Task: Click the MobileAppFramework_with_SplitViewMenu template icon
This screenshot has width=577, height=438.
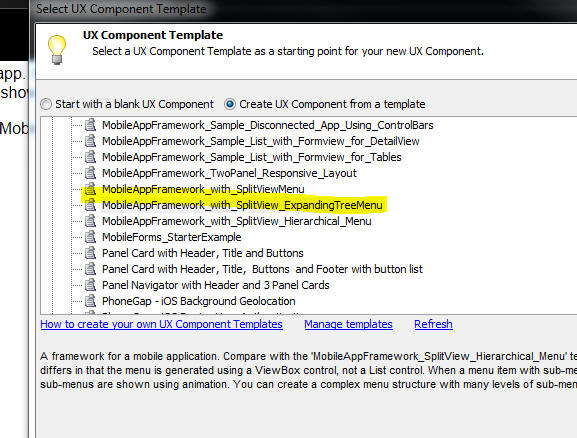Action: 90,189
